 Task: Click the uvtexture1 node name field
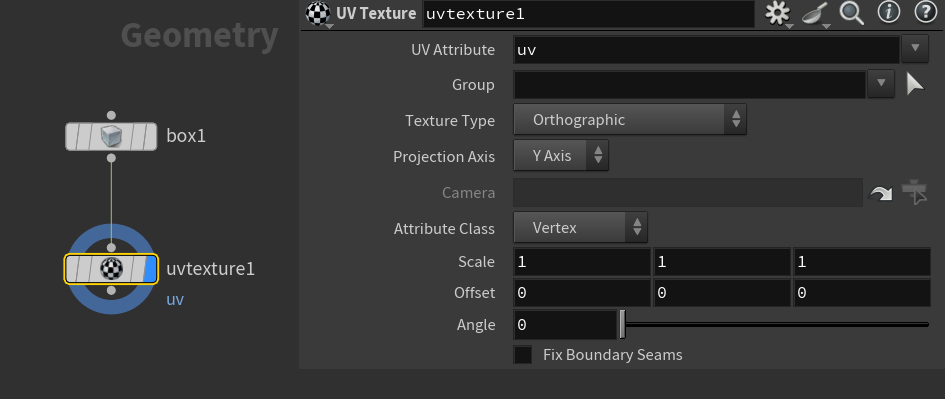click(x=589, y=14)
